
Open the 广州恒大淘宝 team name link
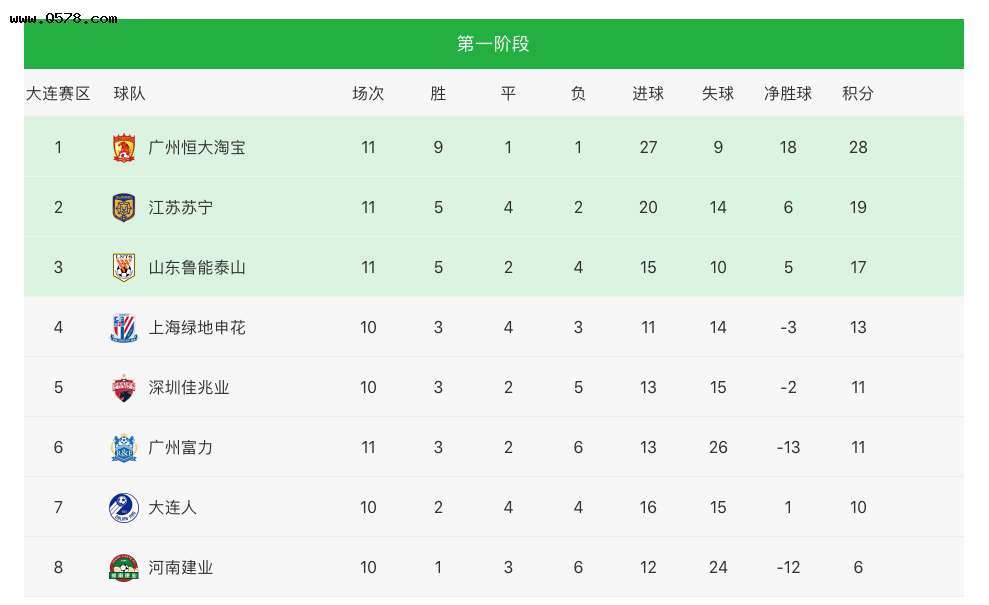coord(197,148)
